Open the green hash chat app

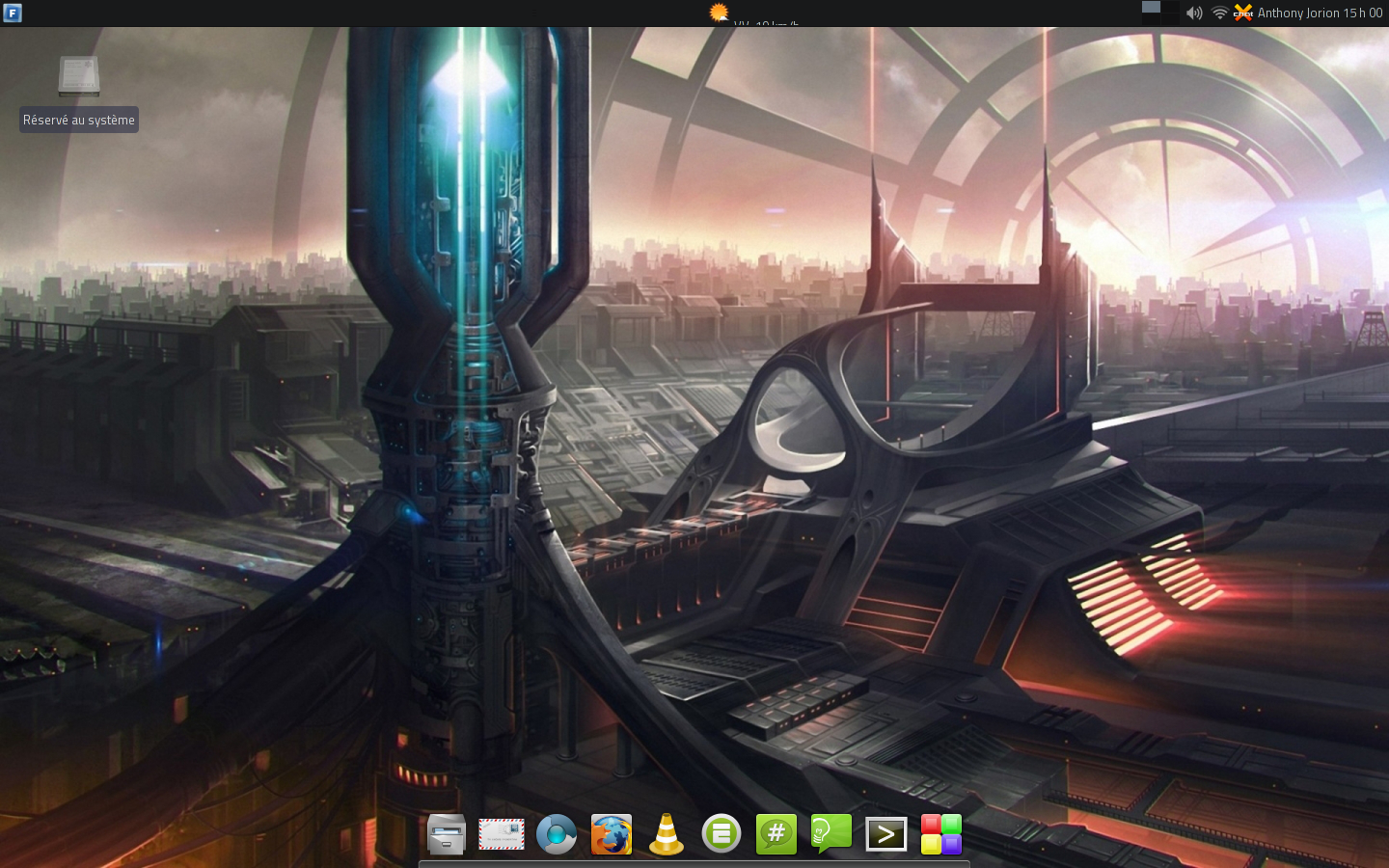(x=776, y=834)
